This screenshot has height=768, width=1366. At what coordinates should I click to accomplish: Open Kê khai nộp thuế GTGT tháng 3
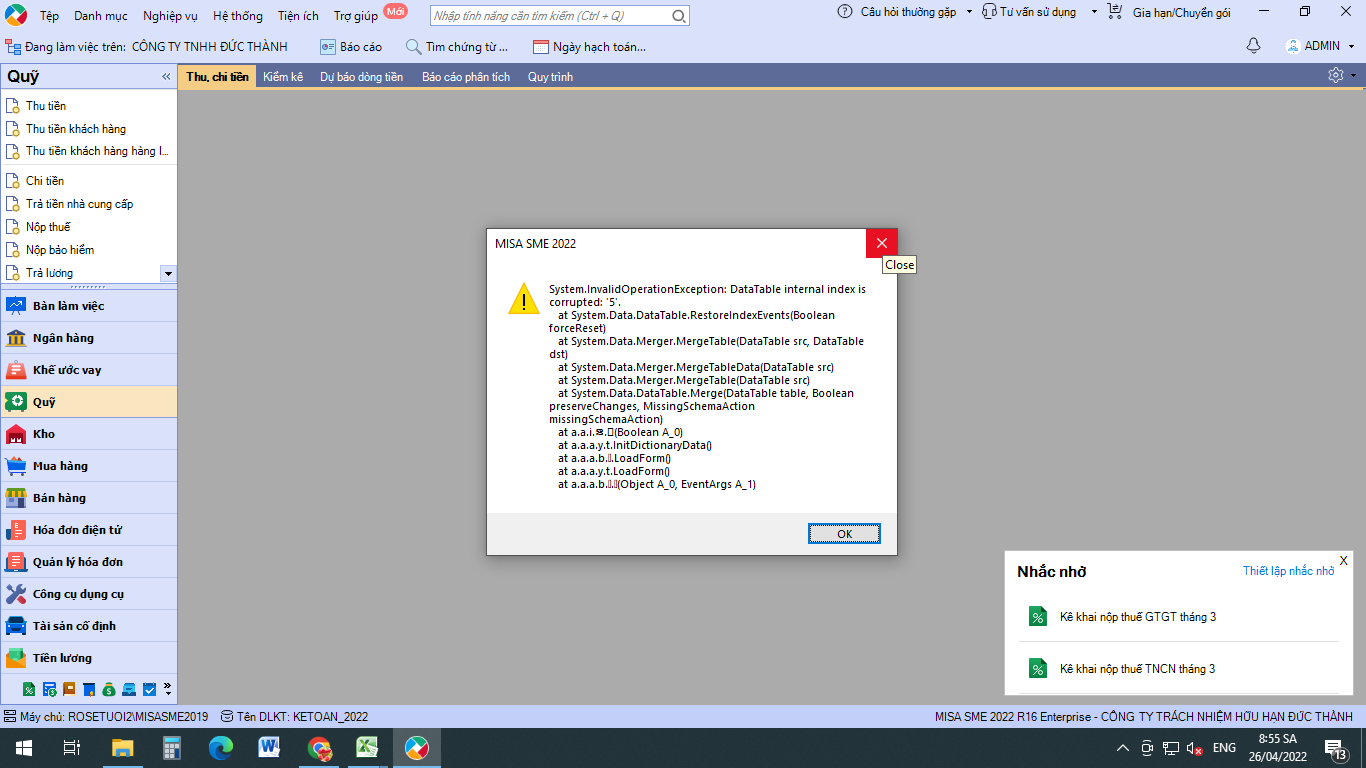pos(1138,617)
